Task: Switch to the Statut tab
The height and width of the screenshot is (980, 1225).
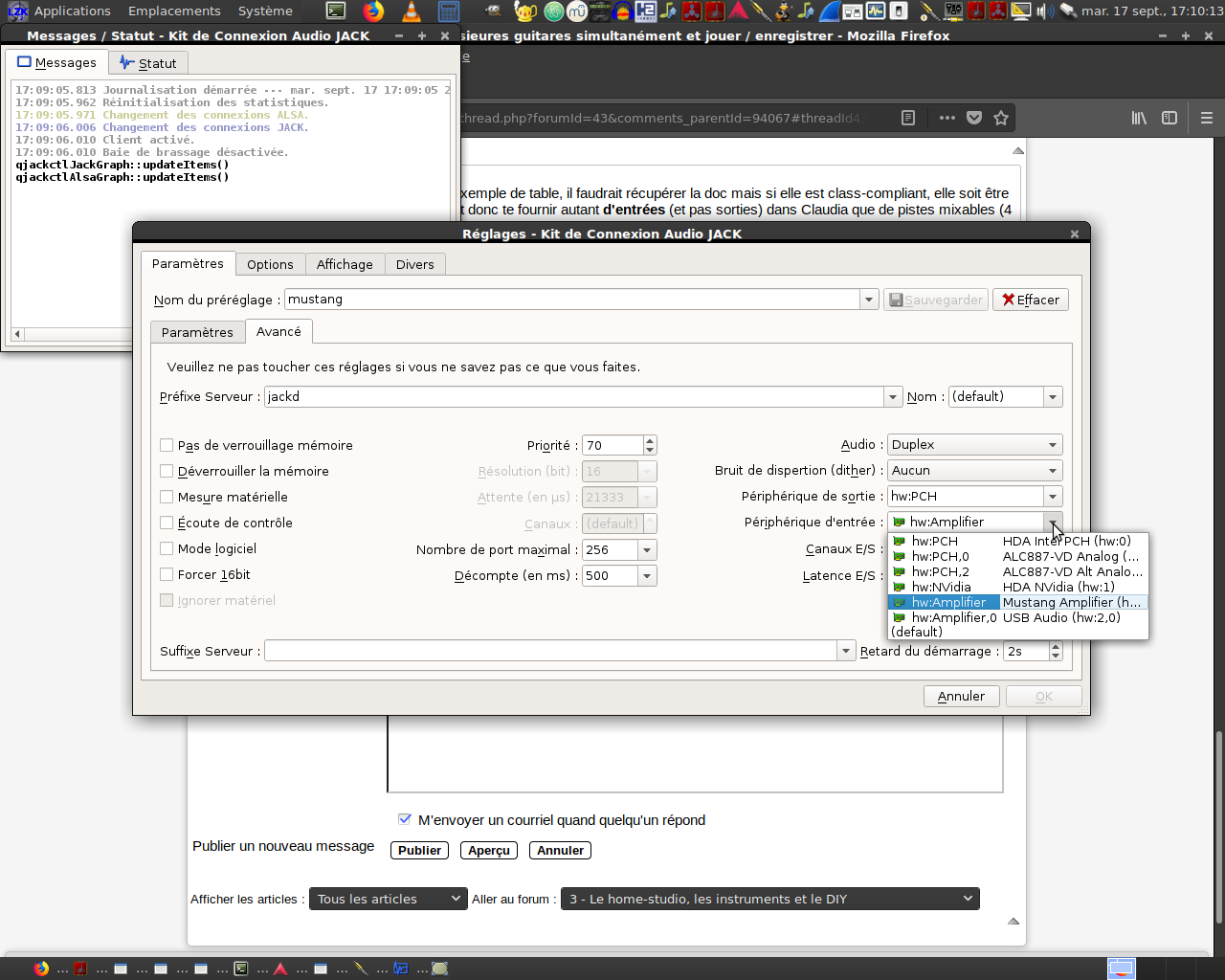Action: [x=147, y=63]
